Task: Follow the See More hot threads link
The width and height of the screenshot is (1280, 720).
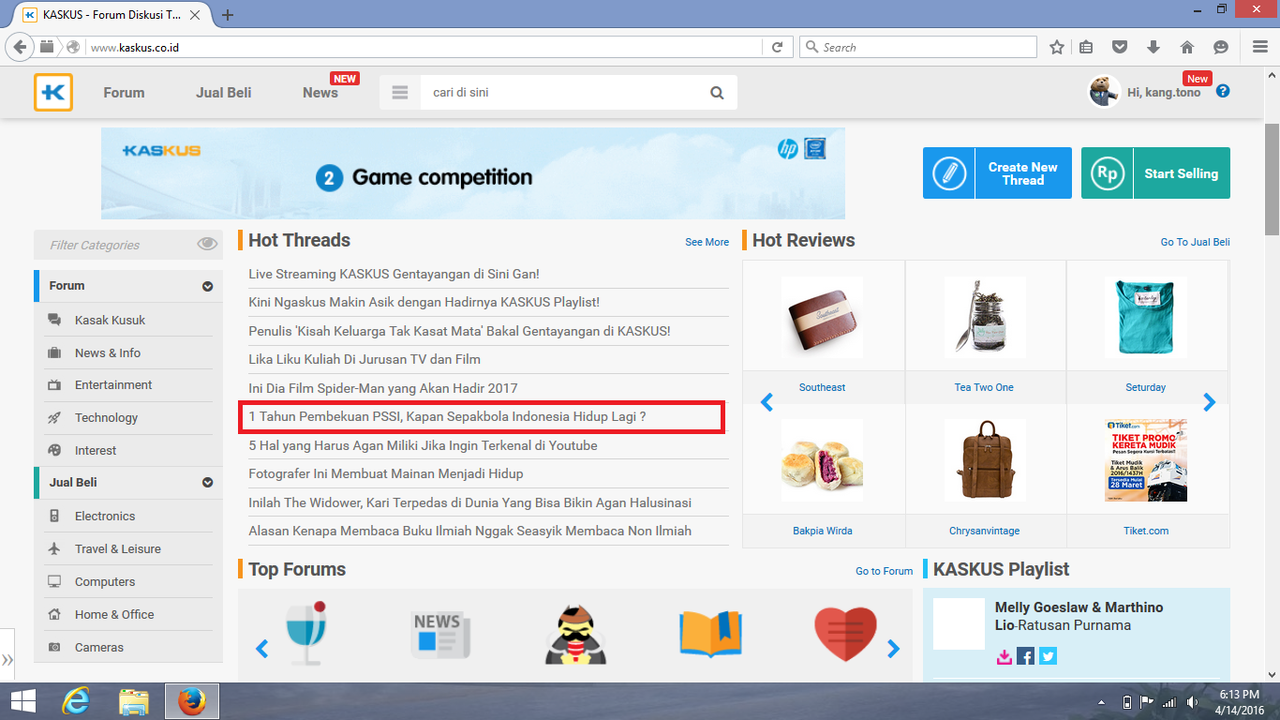Action: coord(707,242)
